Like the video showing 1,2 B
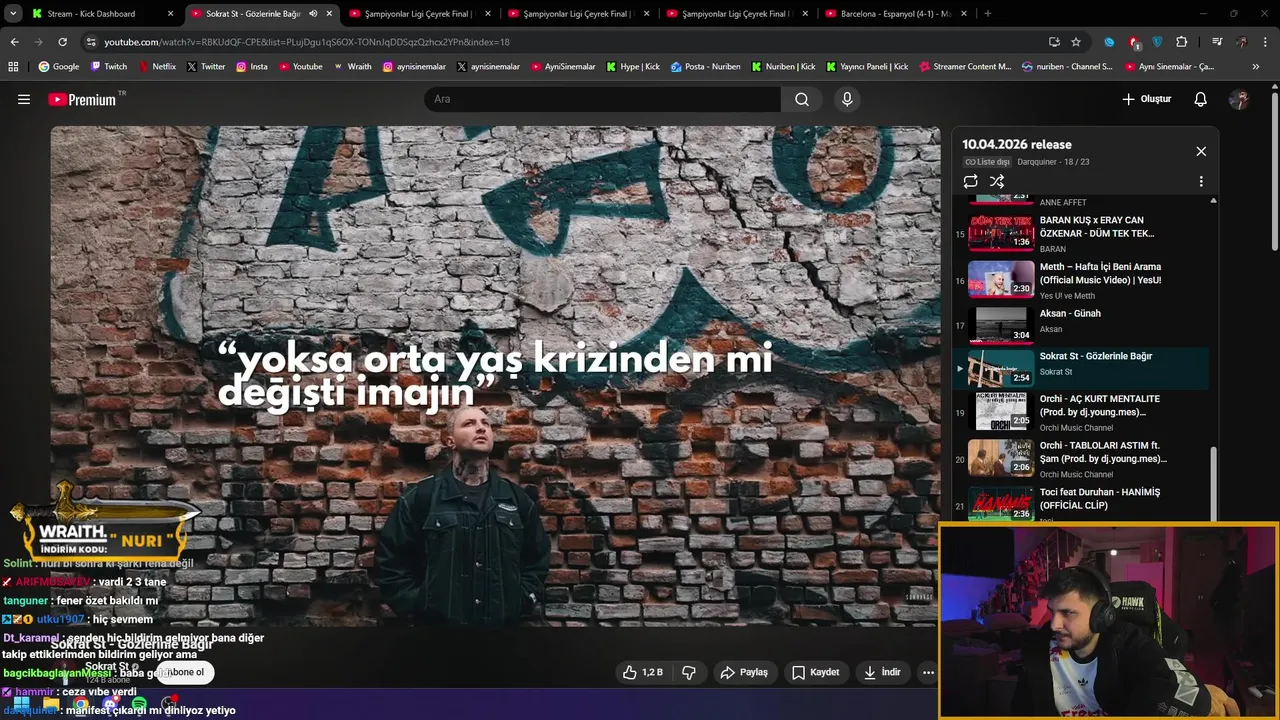 tap(642, 672)
